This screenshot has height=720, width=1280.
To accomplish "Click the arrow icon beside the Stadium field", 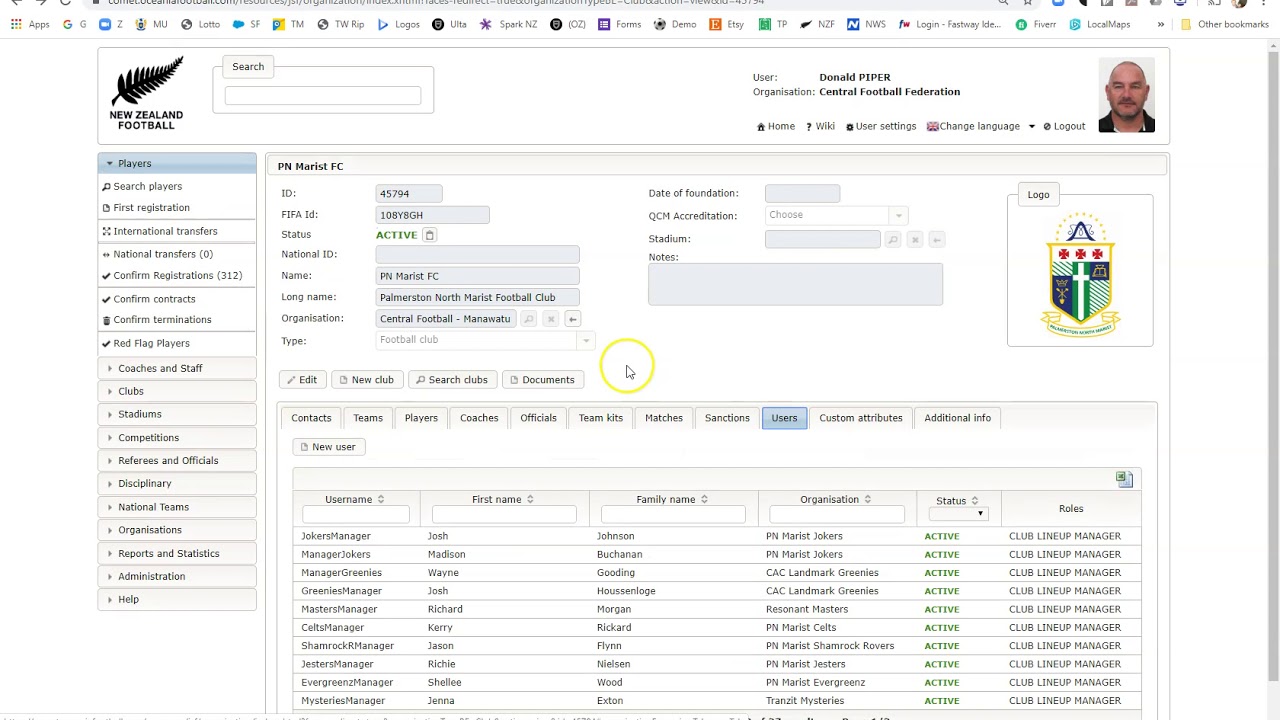I will 936,240.
